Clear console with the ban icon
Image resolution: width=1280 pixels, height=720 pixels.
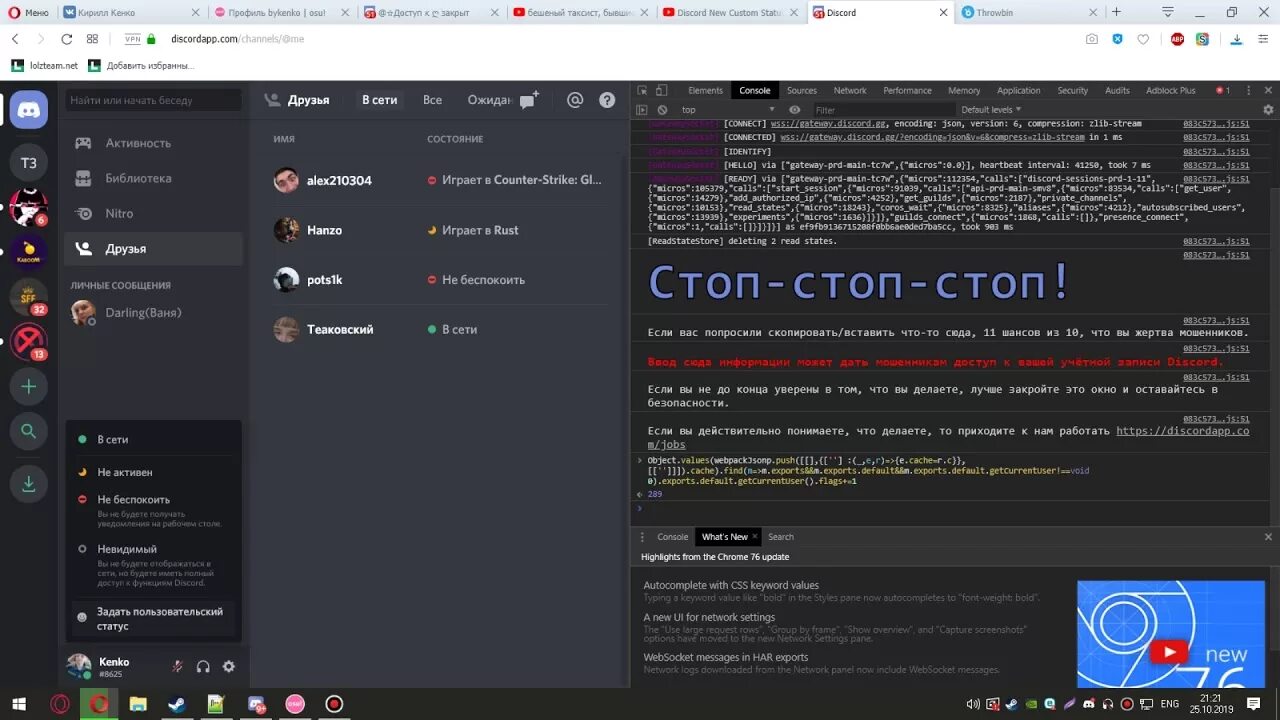tap(661, 110)
